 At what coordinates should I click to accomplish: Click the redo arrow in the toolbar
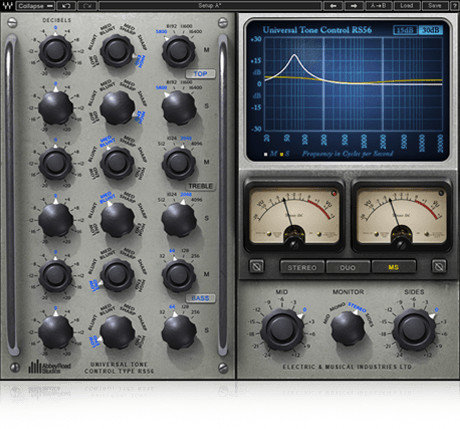(x=86, y=6)
